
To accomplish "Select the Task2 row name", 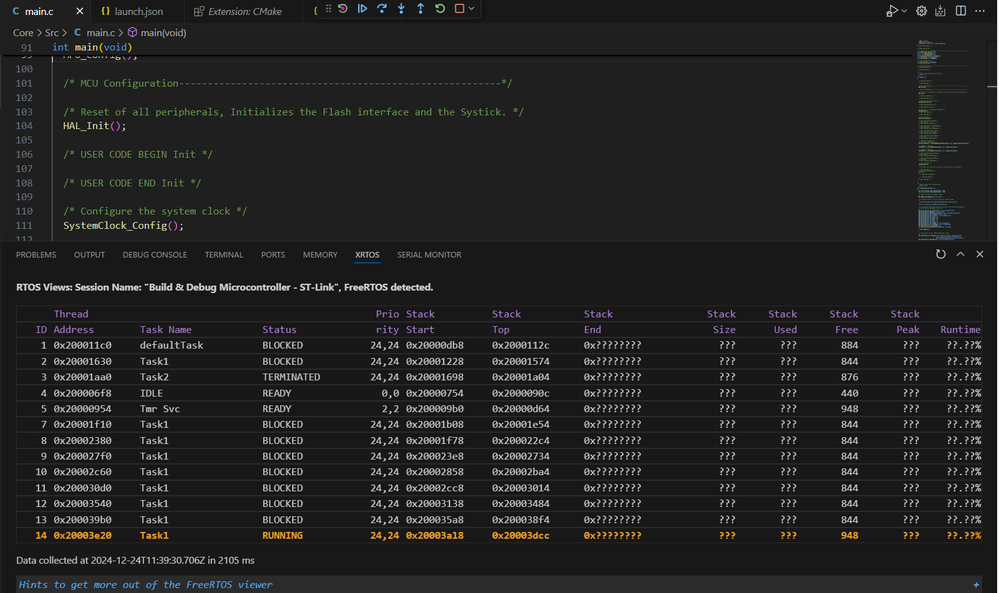I will click(x=154, y=377).
